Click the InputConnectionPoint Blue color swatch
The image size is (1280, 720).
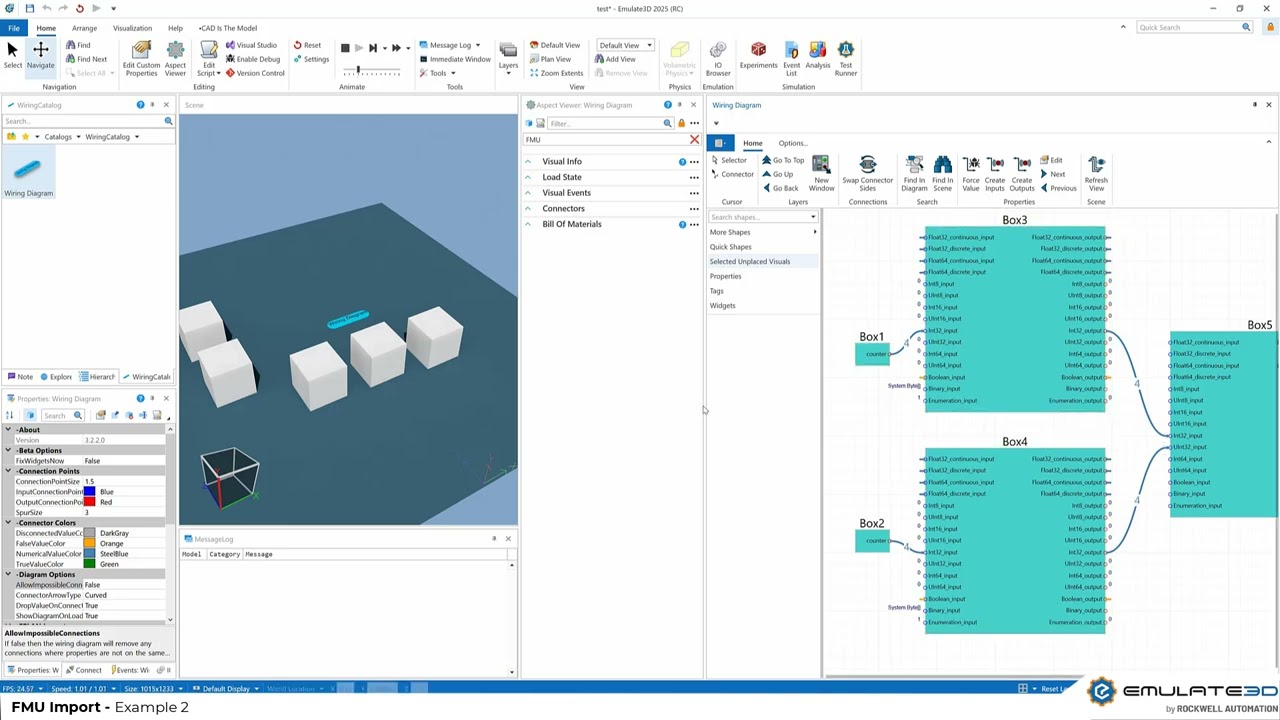[90, 492]
